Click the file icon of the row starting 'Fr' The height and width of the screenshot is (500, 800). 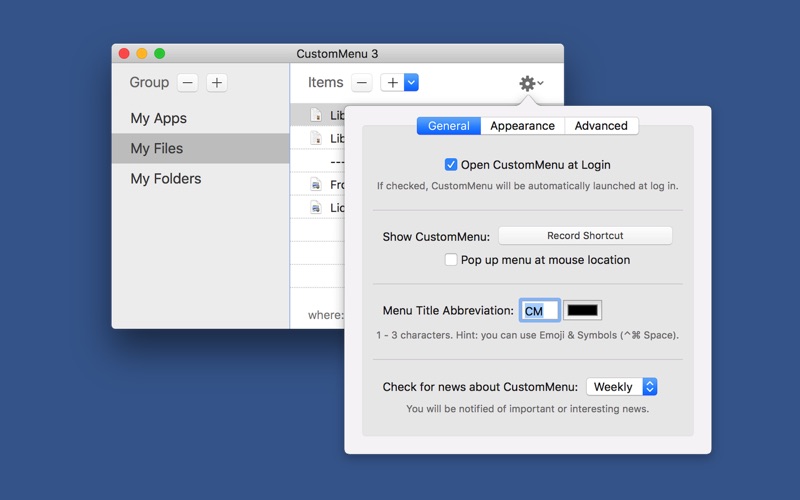click(x=316, y=185)
